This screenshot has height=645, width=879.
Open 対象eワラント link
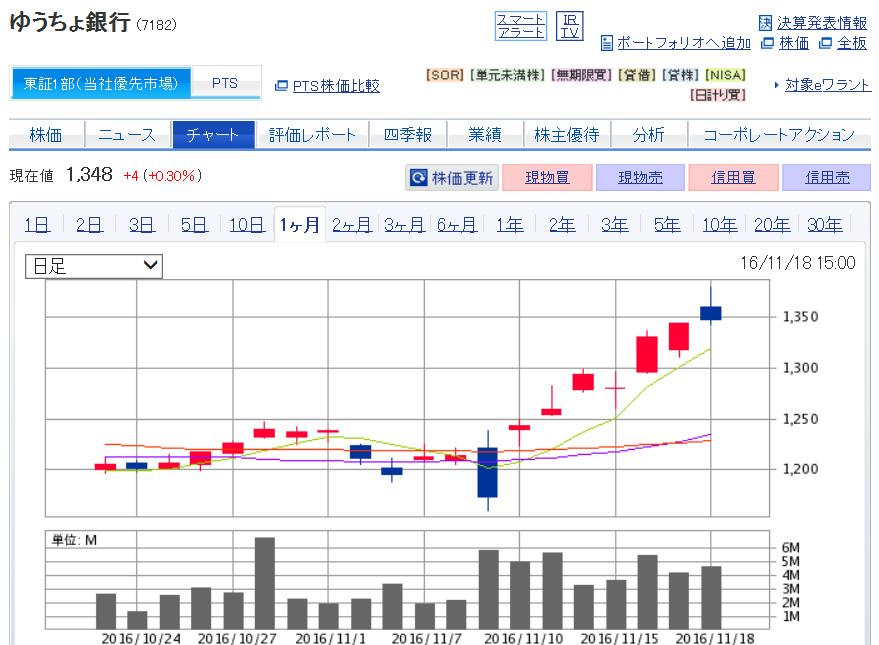[827, 85]
